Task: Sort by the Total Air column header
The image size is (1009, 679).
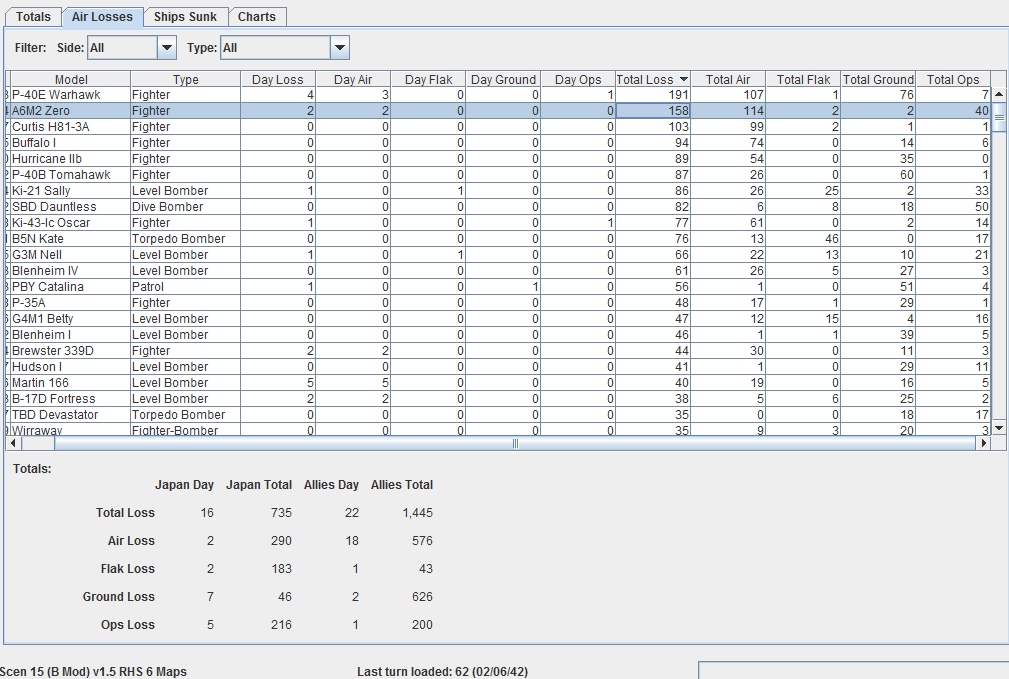Action: (728, 79)
